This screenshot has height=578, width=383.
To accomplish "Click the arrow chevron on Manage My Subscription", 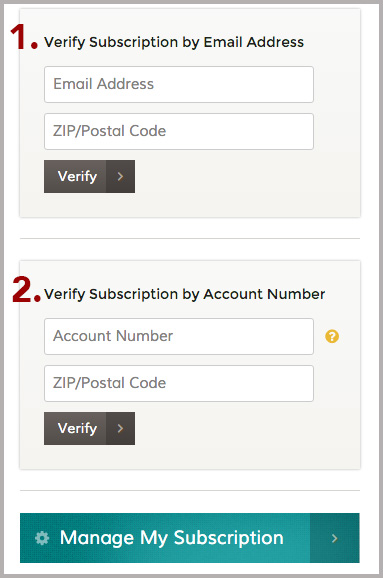I will point(334,538).
